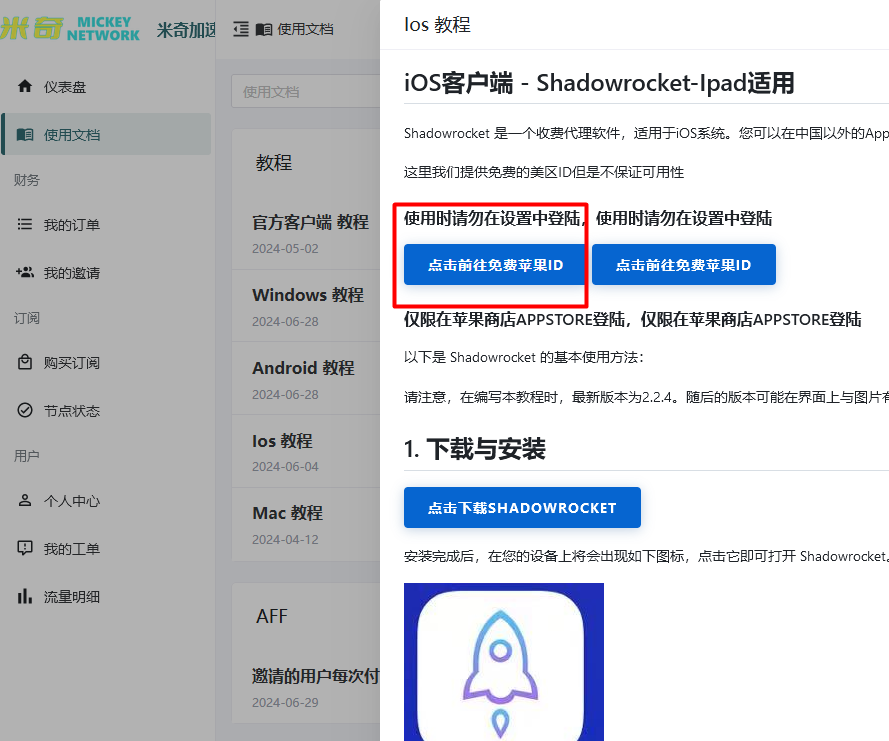
Task: Click the 1. 下载与安装 heading
Action: [x=475, y=449]
